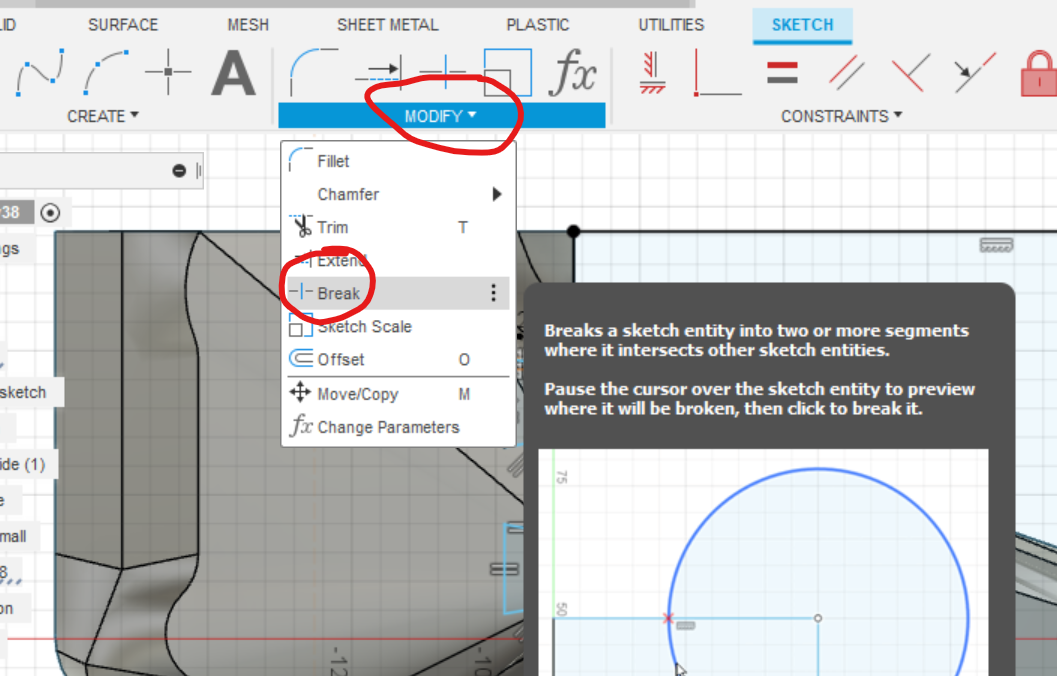This screenshot has height=676, width=1057.
Task: Apply the Equal constraint icon
Action: (783, 72)
